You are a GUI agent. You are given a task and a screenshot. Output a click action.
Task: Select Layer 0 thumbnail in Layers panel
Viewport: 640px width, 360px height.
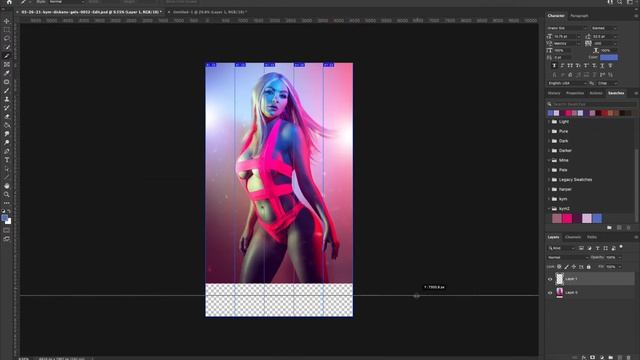(x=559, y=292)
